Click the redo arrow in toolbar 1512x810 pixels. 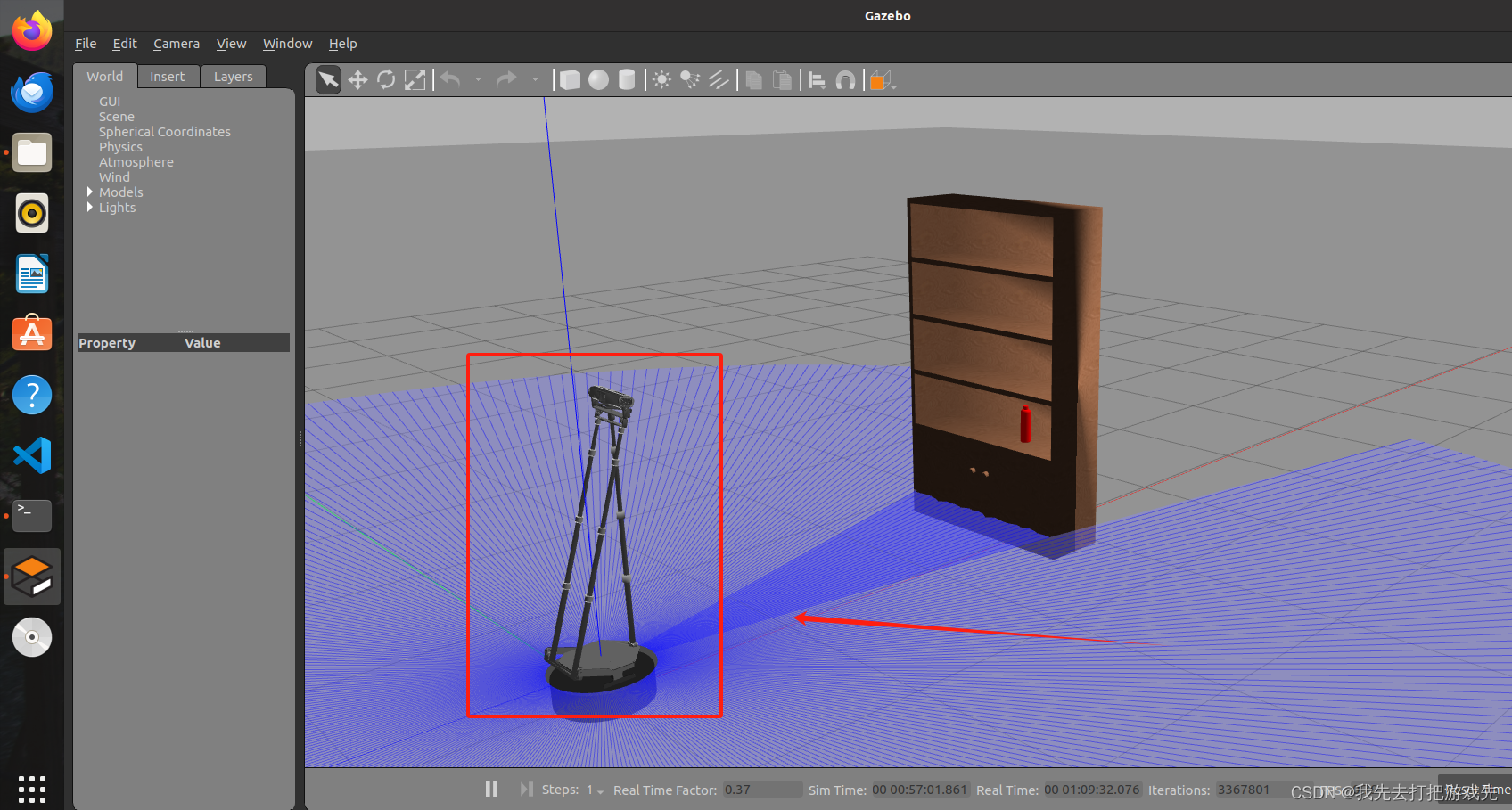tap(506, 80)
